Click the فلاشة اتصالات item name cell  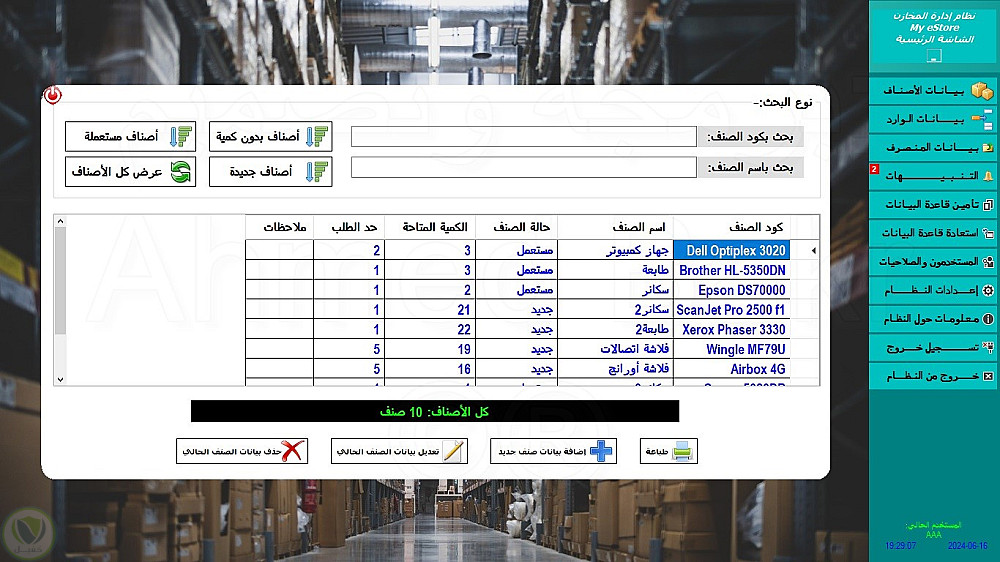click(x=615, y=350)
